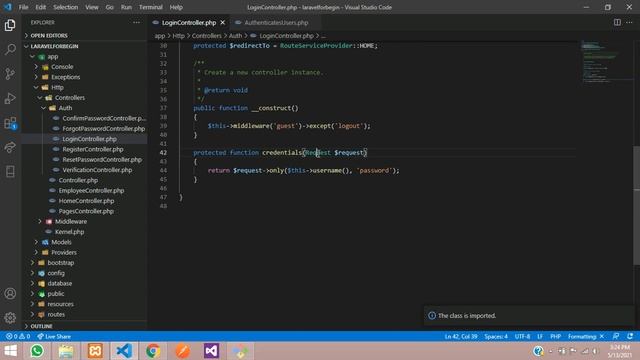Click the feedback icon in status bar
Screen dimensions: 640x360
[616, 336]
